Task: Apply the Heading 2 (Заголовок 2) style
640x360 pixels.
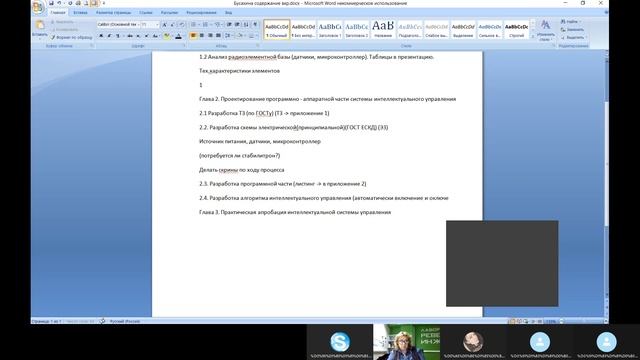Action: [x=356, y=29]
